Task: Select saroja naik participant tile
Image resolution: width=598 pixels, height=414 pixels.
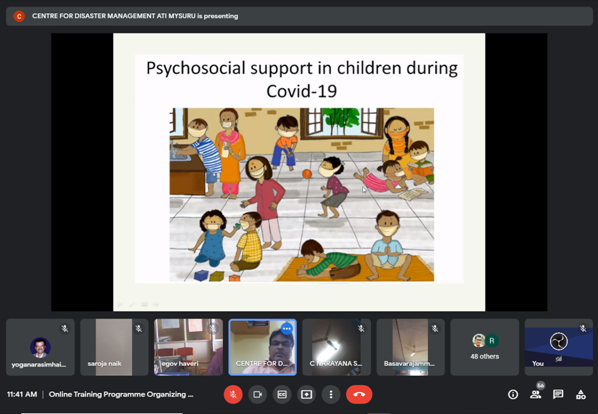Action: [114, 347]
